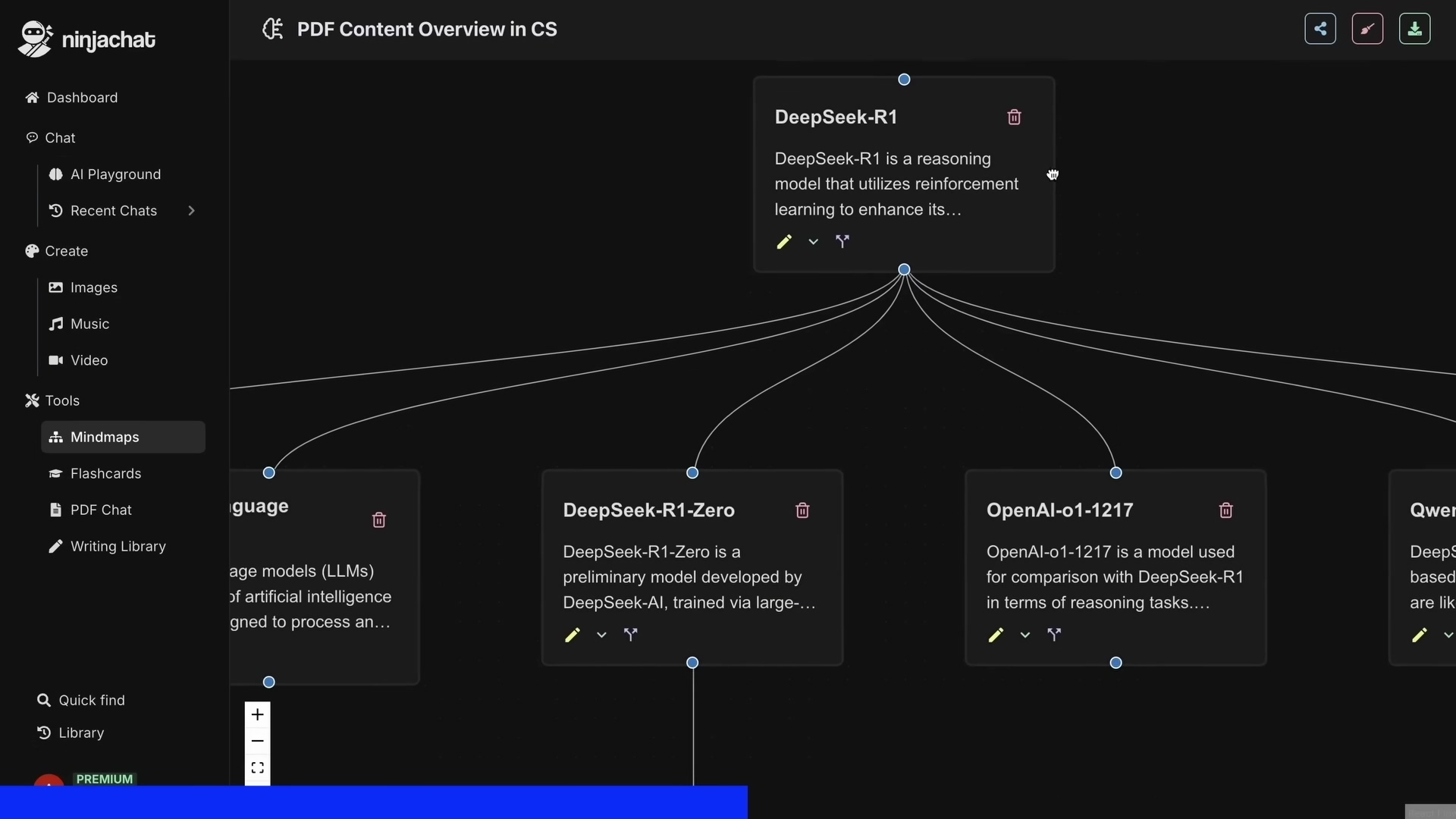The image size is (1456, 819).
Task: Select Mindmaps in sidebar
Action: 123,438
